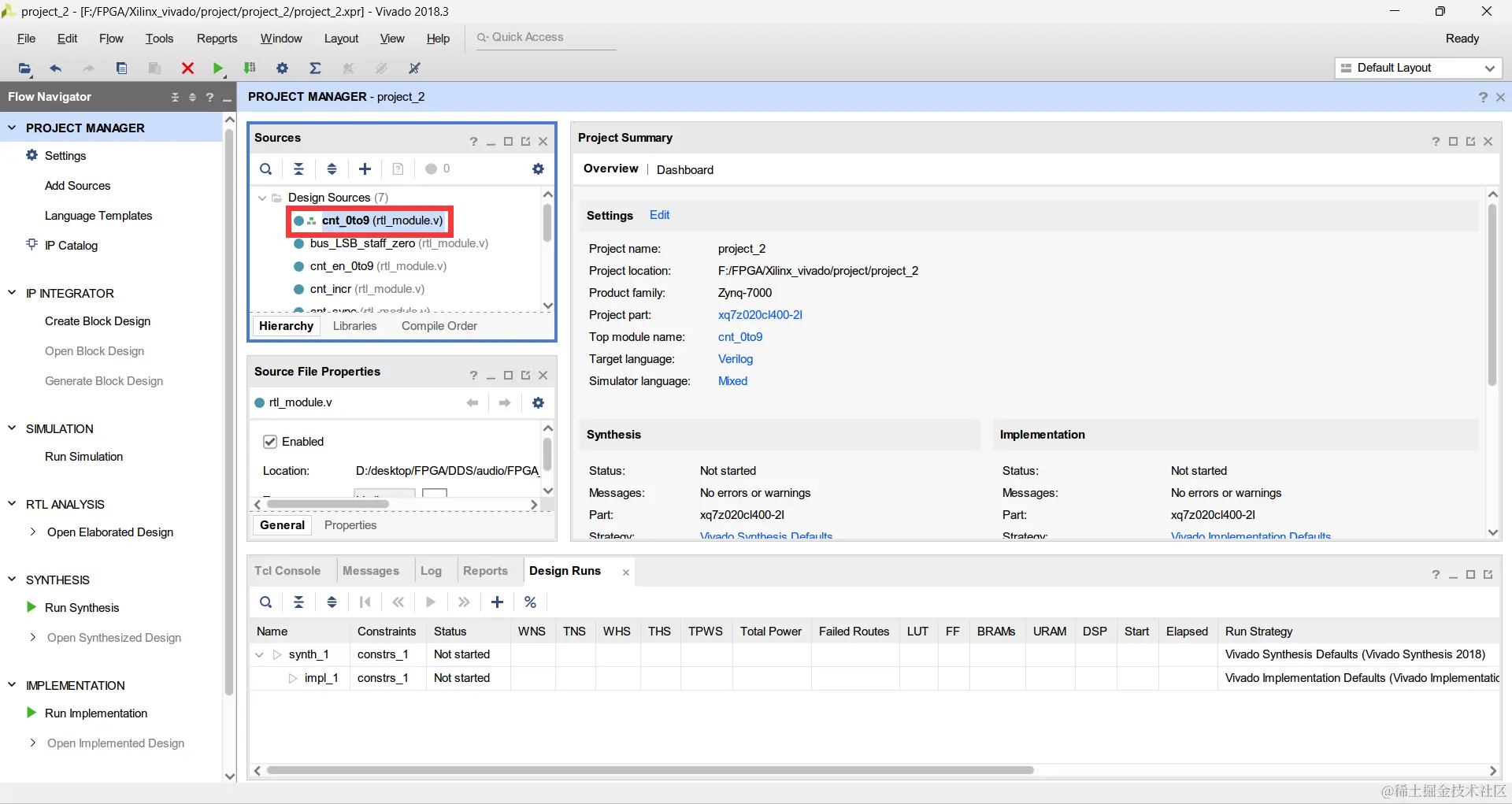Expand all runs in Design Runs
This screenshot has height=804, width=1512.
332,602
